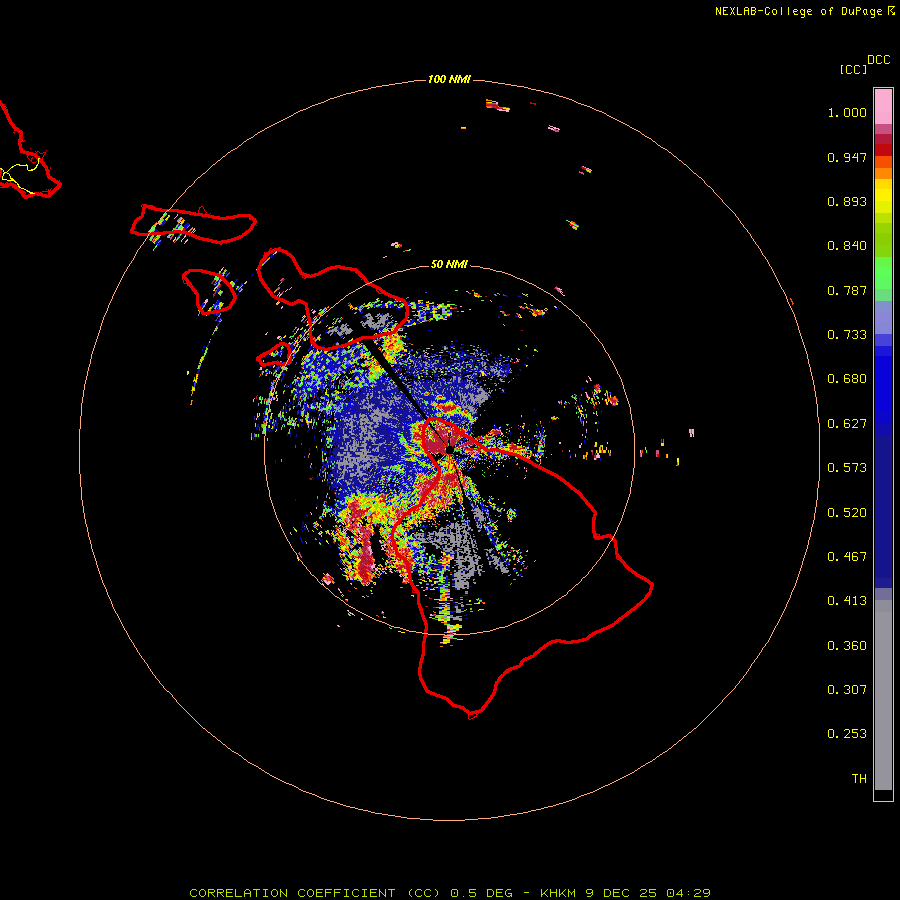Click the 0.467 color scale value
Image resolution: width=900 pixels, height=900 pixels.
click(x=847, y=557)
